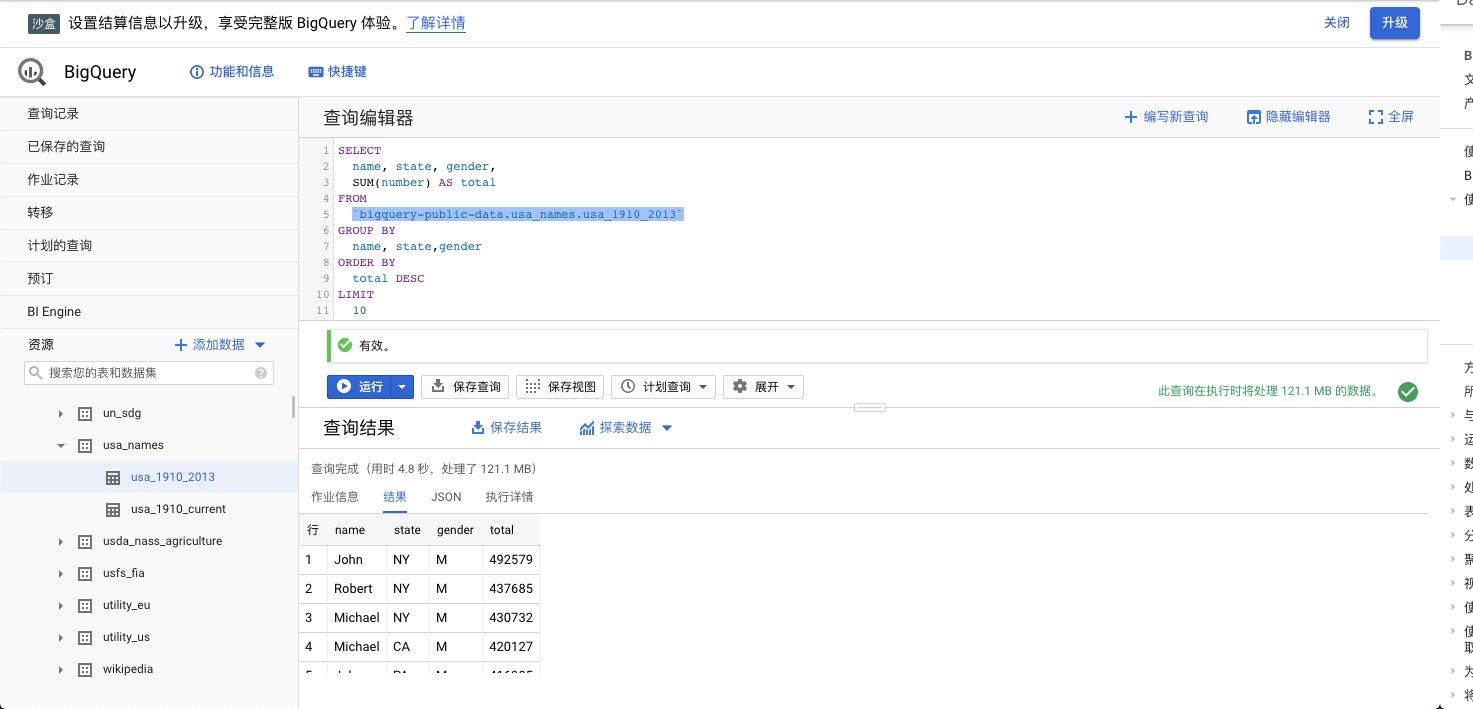The width and height of the screenshot is (1473, 709).
Task: Click the help icon in search box
Action: click(261, 373)
